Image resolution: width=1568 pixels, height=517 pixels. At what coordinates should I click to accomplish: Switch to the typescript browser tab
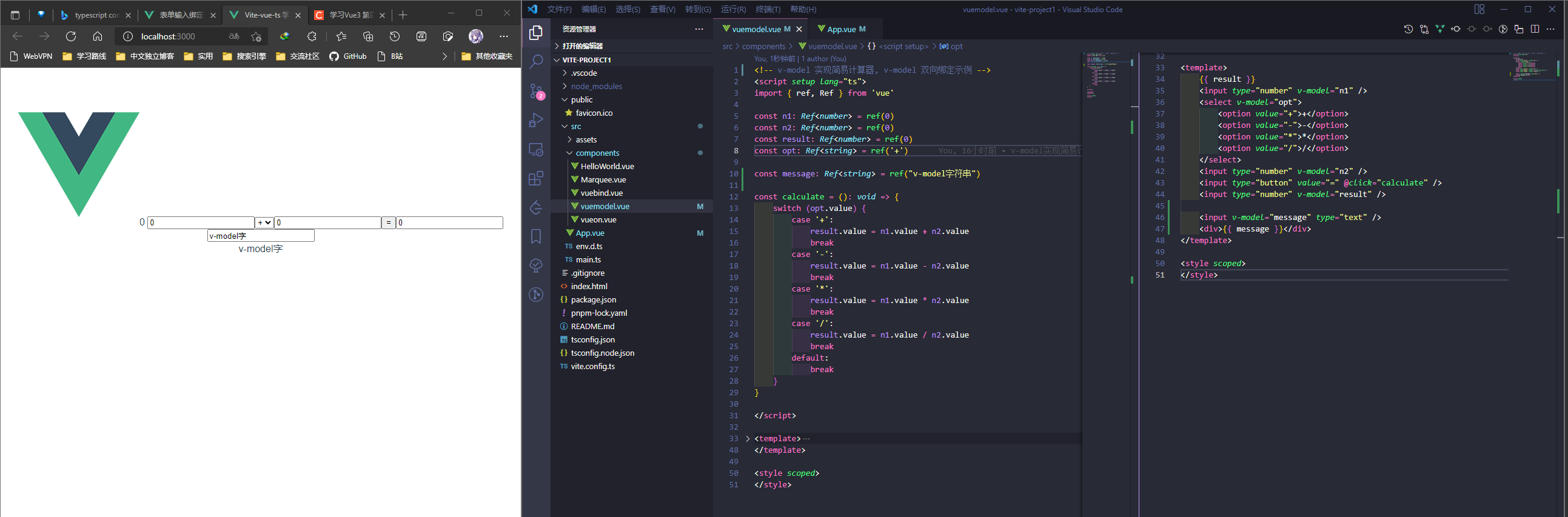point(95,15)
